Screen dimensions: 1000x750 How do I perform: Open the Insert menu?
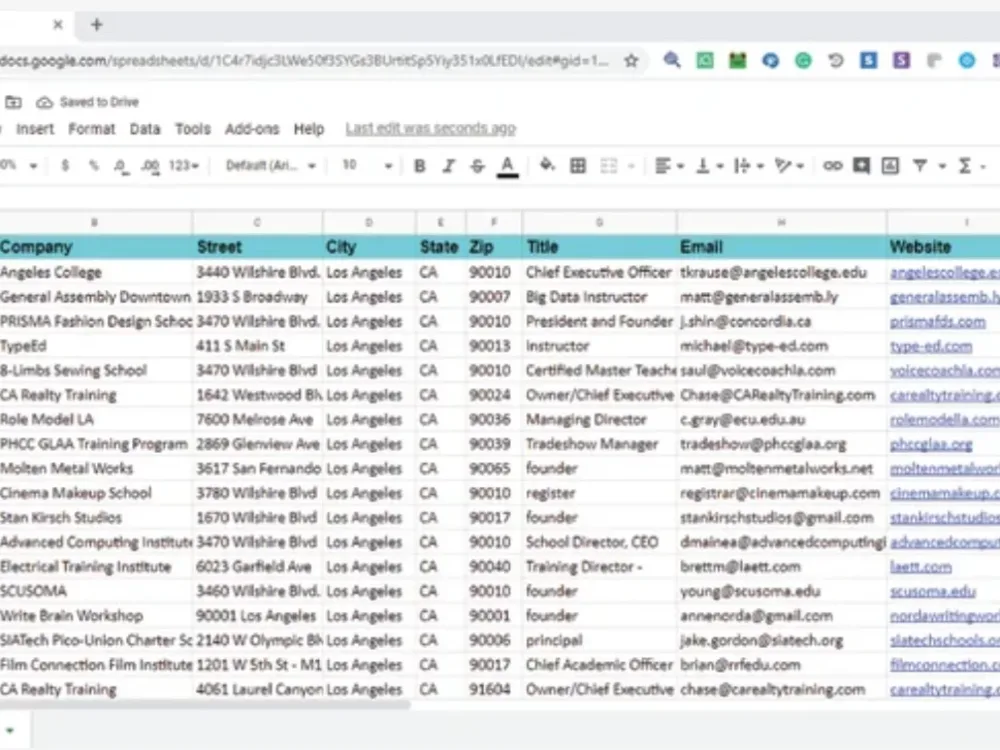coord(35,129)
